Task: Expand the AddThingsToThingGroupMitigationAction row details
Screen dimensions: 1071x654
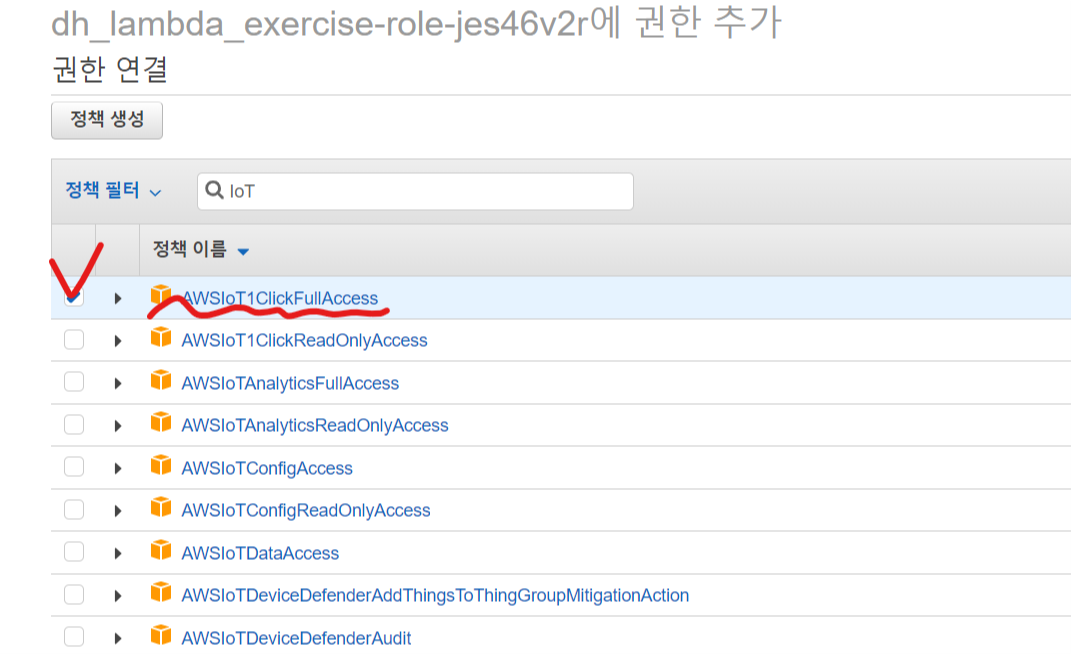Action: (x=117, y=596)
